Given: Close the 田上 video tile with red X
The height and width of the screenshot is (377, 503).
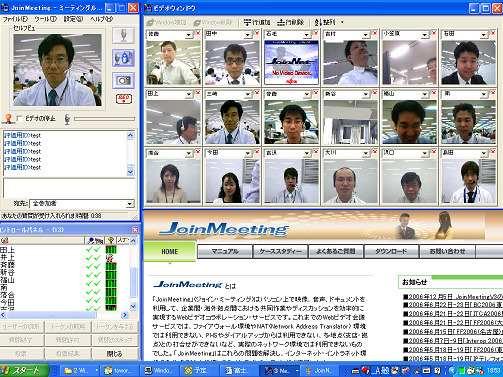Looking at the screenshot, I should click(x=198, y=92).
